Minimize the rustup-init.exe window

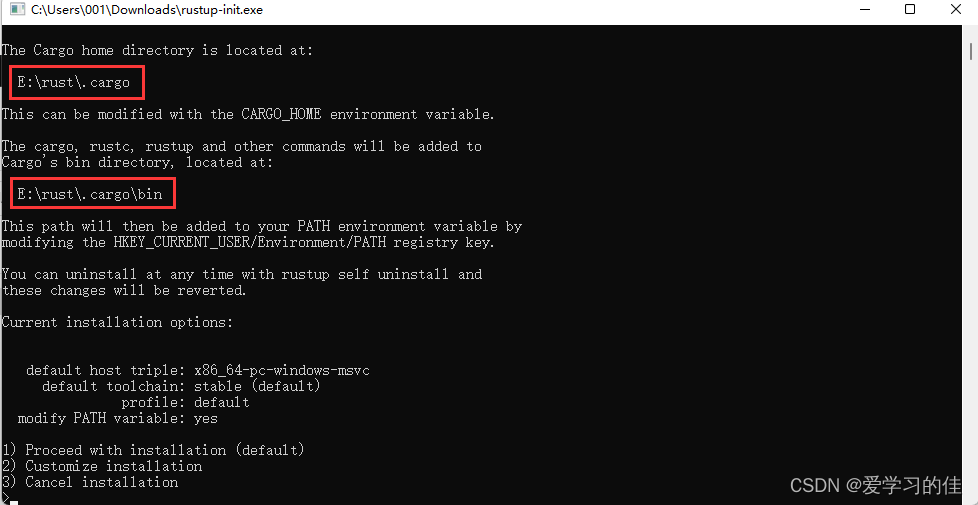[866, 9]
